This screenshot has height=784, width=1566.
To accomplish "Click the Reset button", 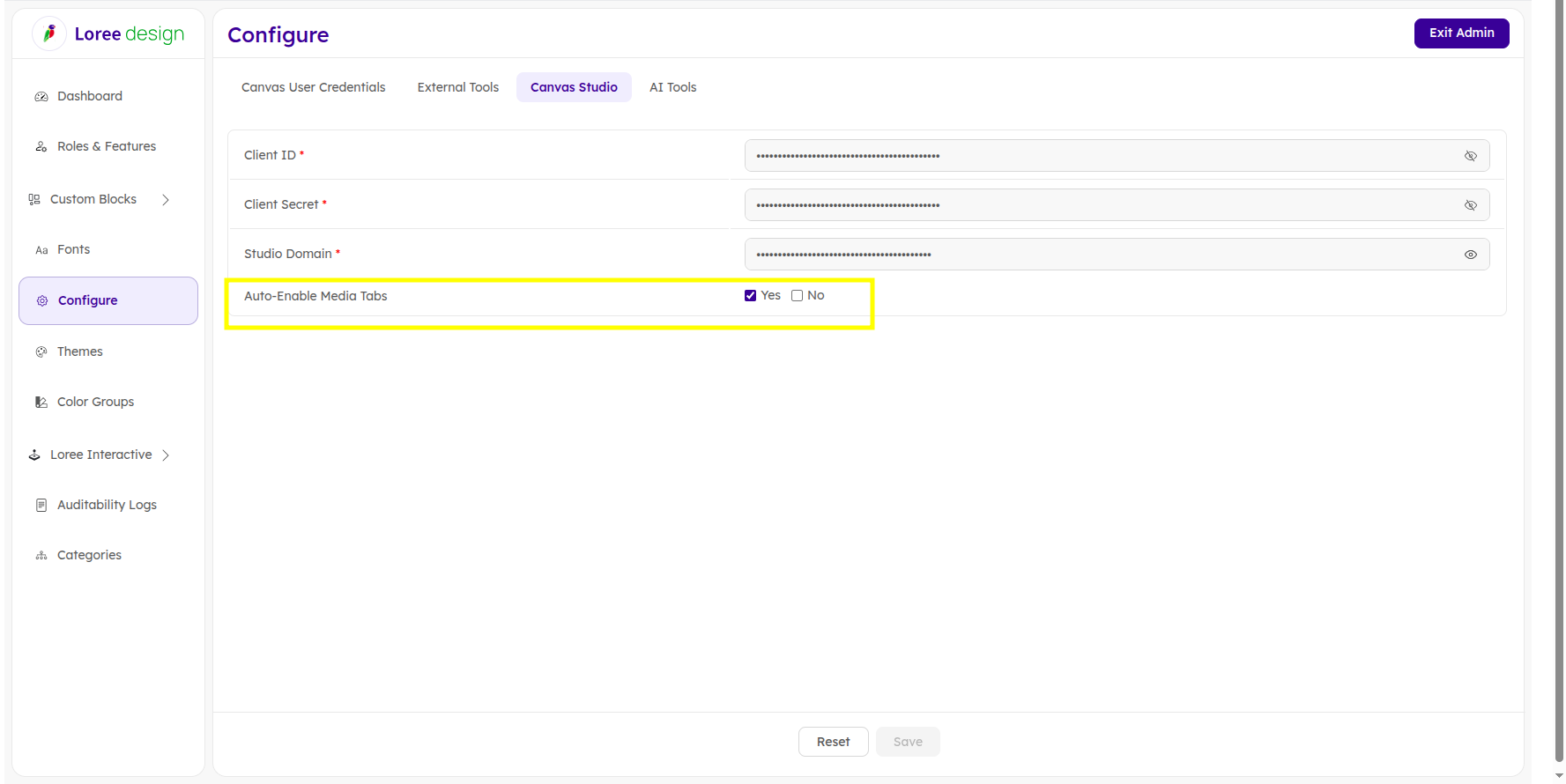I will pos(833,742).
